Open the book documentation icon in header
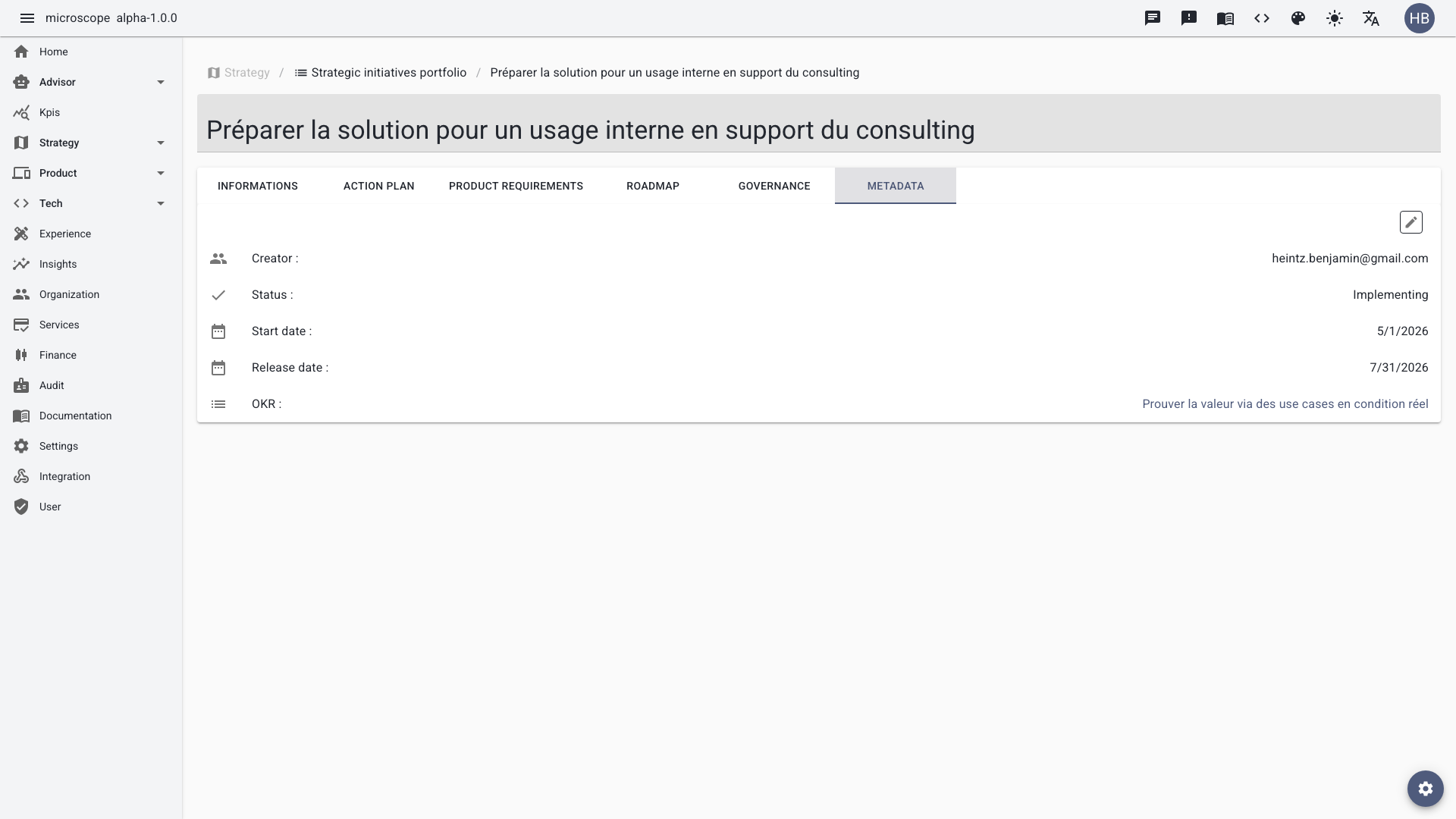 point(1225,18)
